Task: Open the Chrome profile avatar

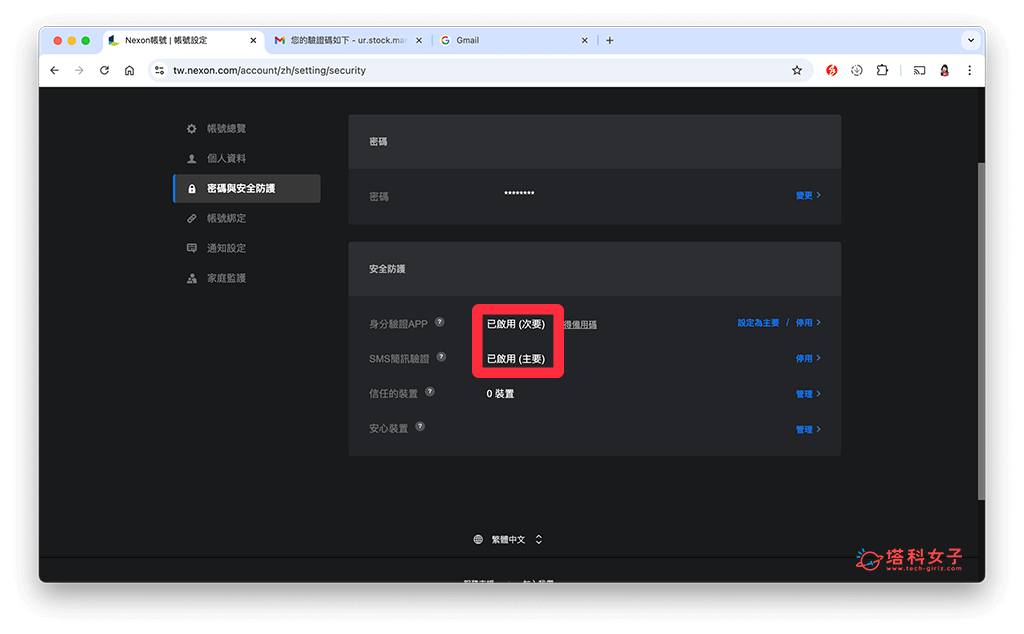Action: pos(944,70)
